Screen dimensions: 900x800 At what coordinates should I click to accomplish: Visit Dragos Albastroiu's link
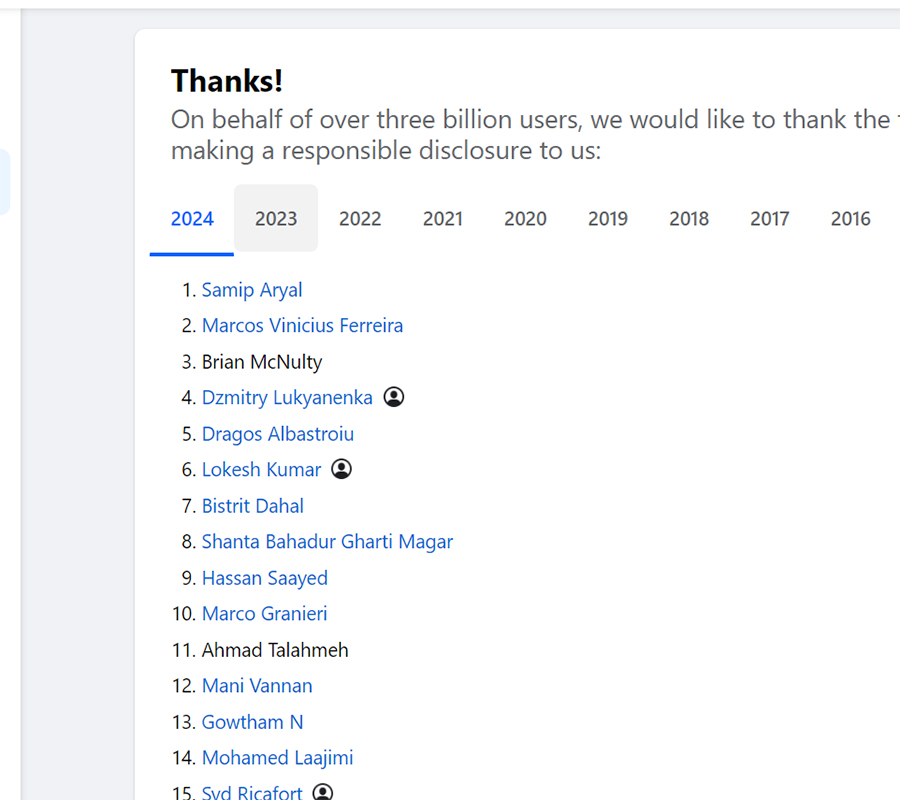point(278,434)
